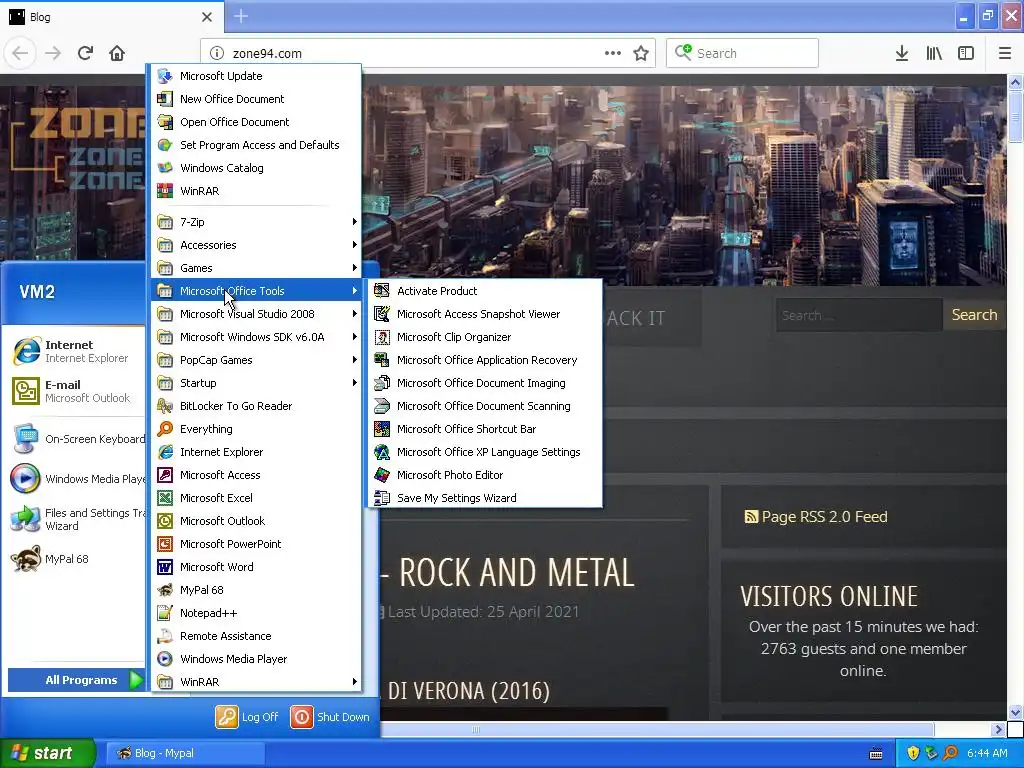Click the Windows start button
Viewport: 1024px width, 768px height.
pyautogui.click(x=47, y=753)
